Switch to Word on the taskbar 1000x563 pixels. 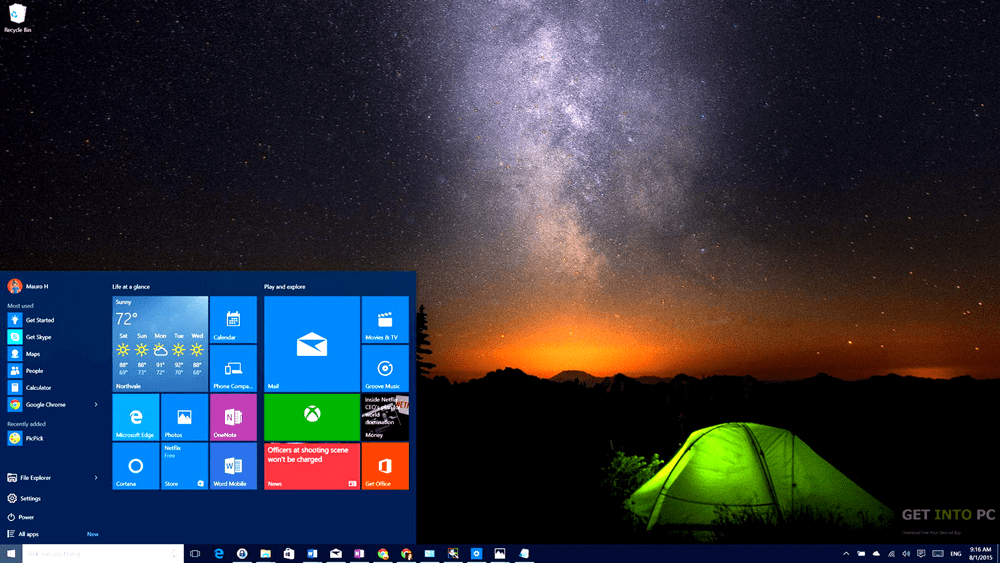coord(312,553)
